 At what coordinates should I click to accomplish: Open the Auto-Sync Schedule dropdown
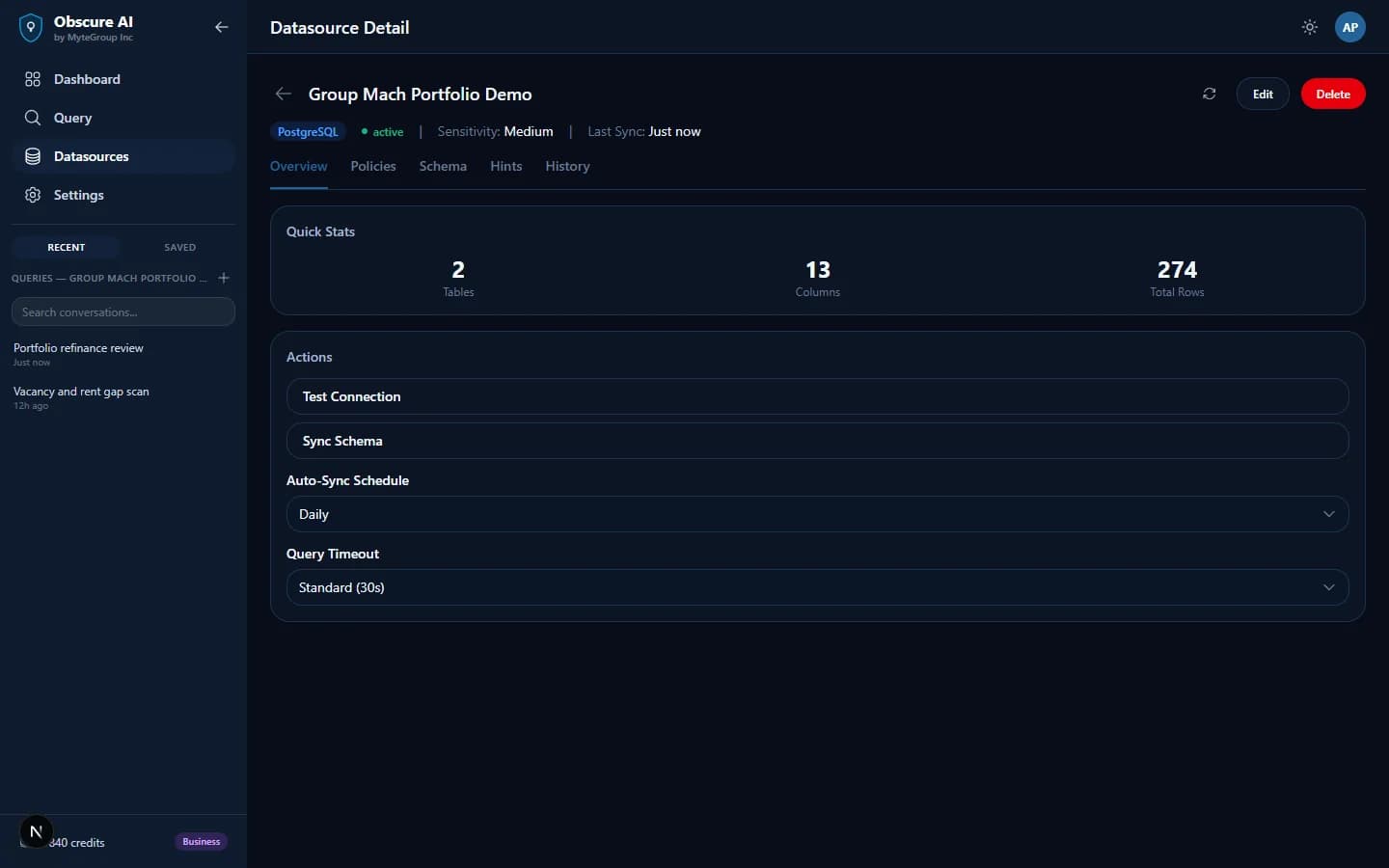tap(817, 514)
